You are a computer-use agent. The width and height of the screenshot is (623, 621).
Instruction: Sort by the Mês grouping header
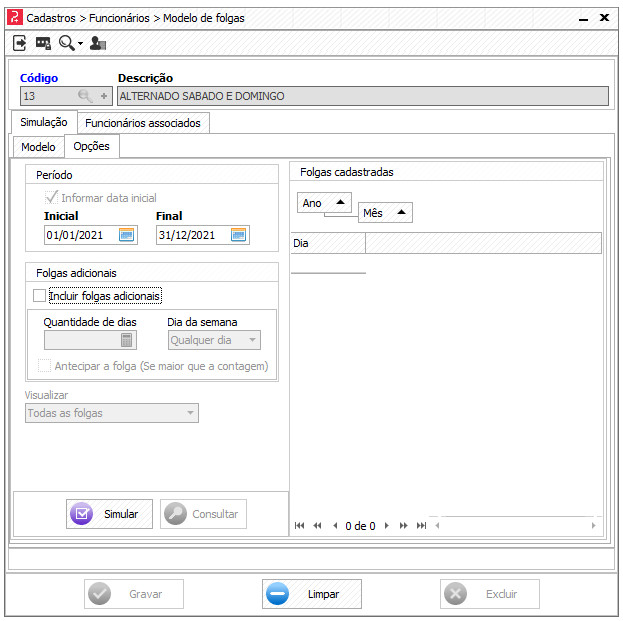coord(385,213)
